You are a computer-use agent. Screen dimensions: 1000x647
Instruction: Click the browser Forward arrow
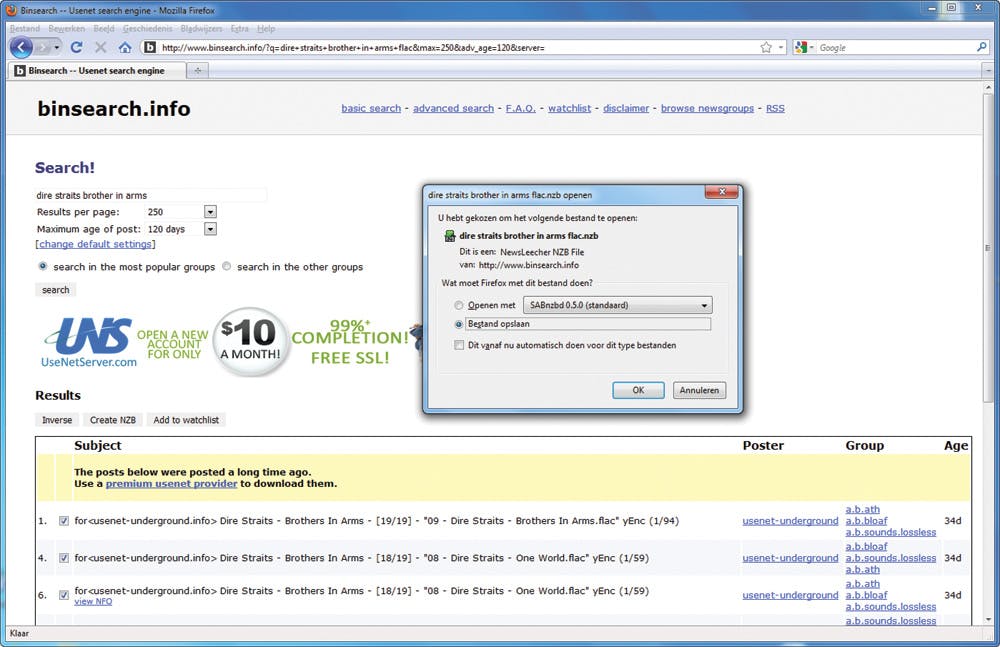[43, 48]
